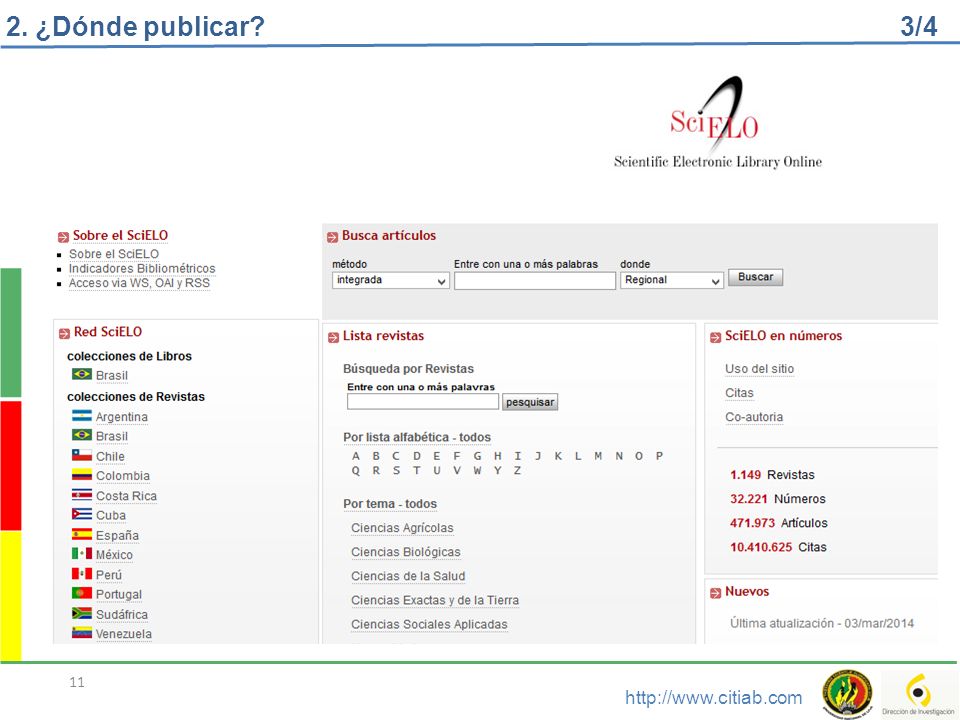The width and height of the screenshot is (960, 720).
Task: Click the Cuba flag icon
Action: pos(81,514)
